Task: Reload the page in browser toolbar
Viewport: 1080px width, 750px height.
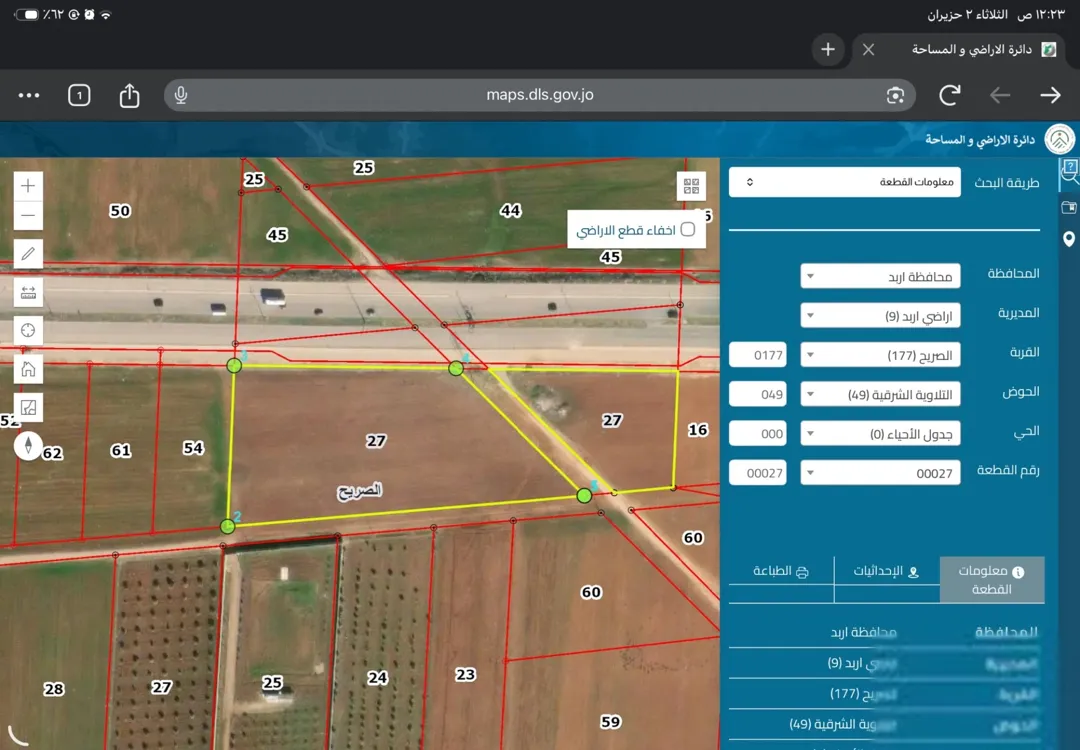Action: (950, 95)
